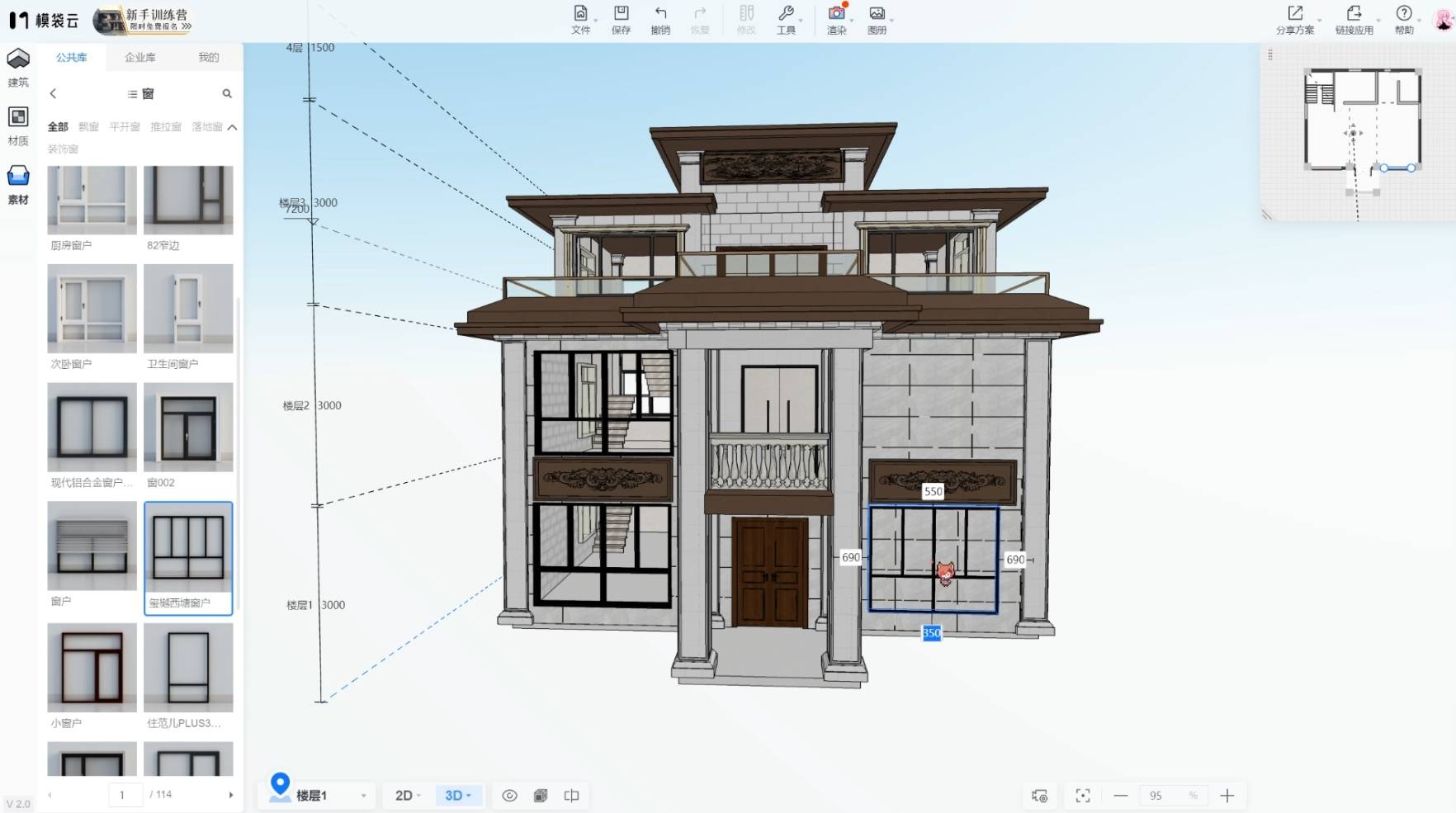Select the 窗户 shutter window thumbnail
Image resolution: width=1456 pixels, height=813 pixels.
[x=92, y=546]
